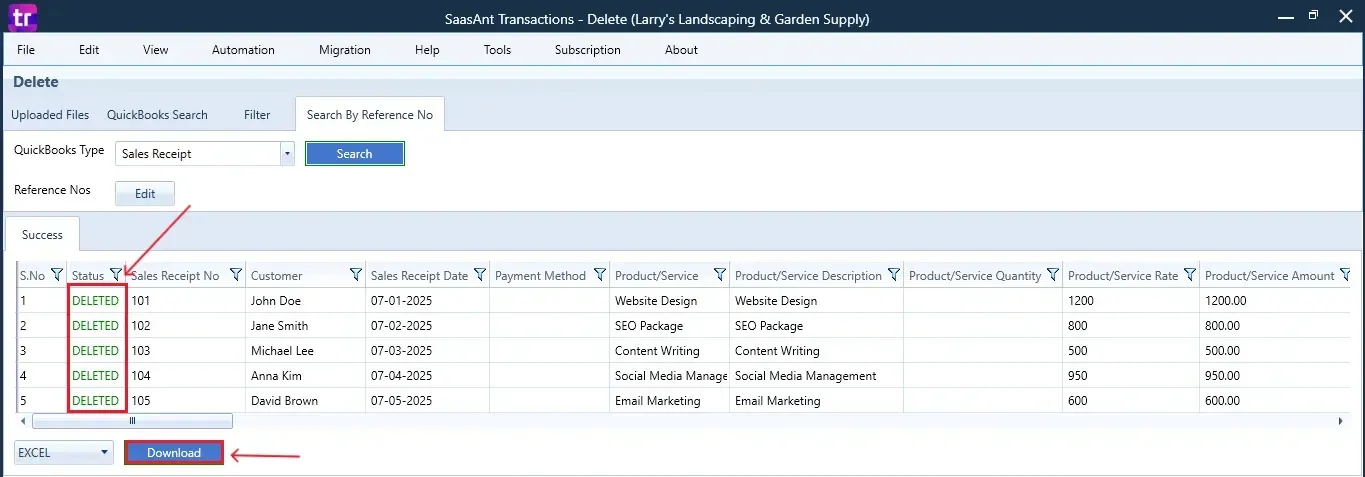Open filter icon on Payment Method column

[x=600, y=275]
